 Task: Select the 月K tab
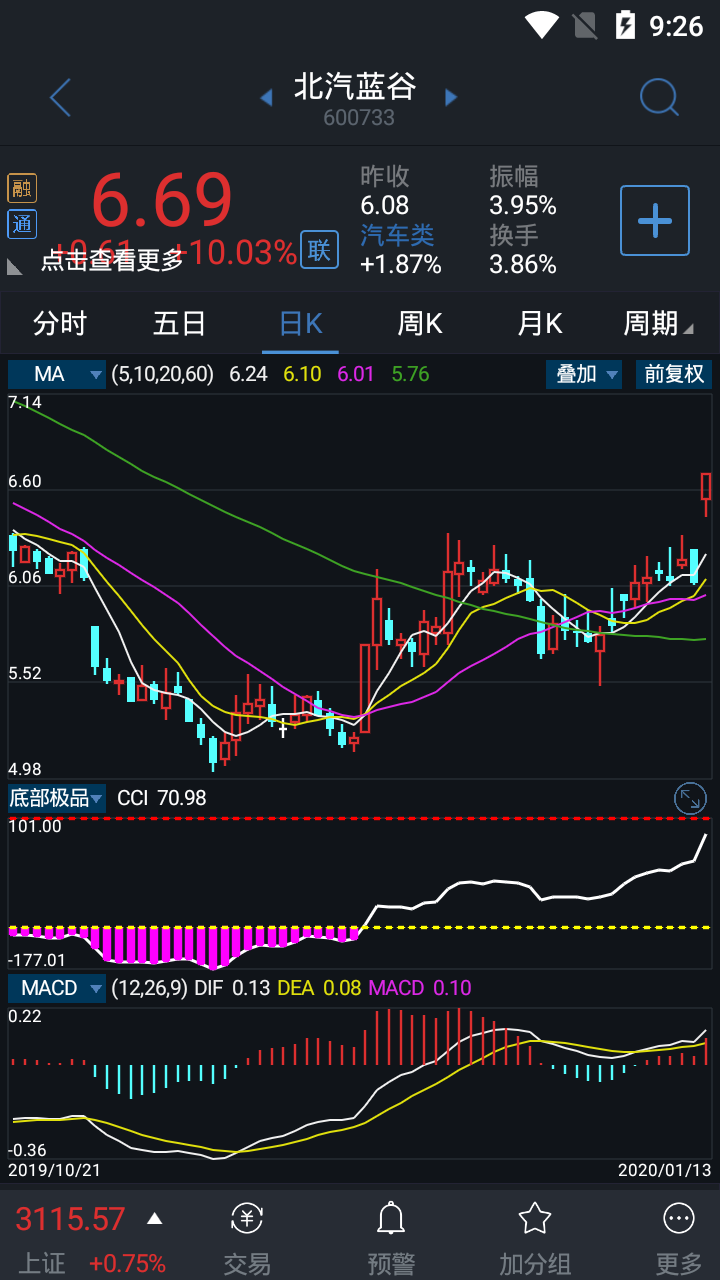pyautogui.click(x=540, y=323)
